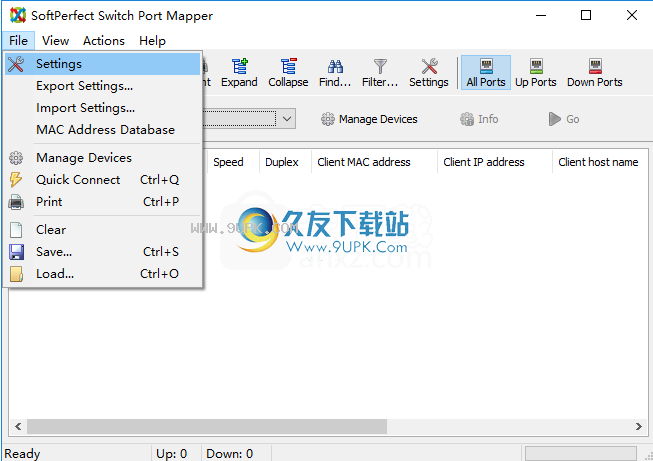Maximize the Switch Port Mapper window

[586, 15]
